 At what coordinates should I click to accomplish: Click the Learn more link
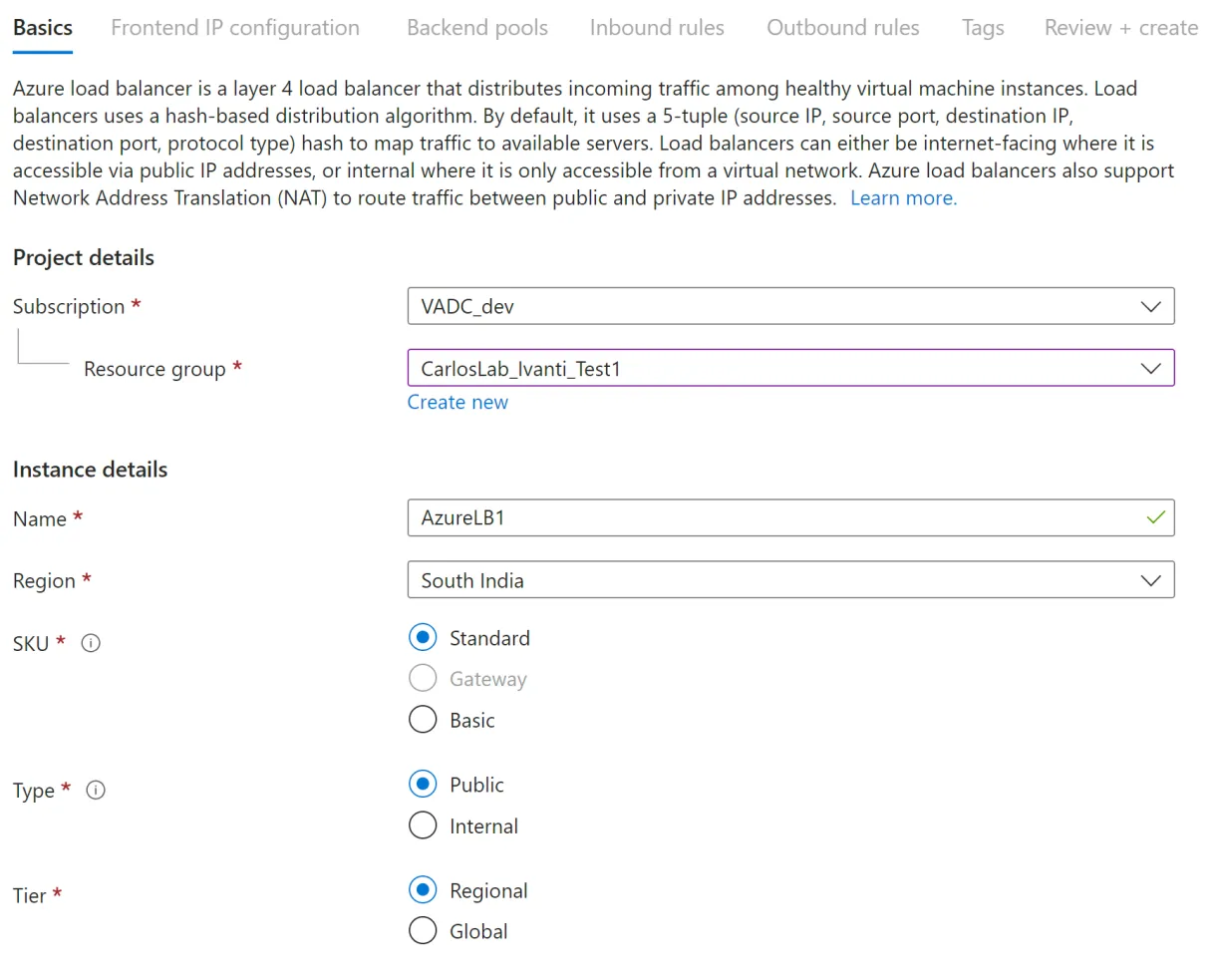pos(903,198)
